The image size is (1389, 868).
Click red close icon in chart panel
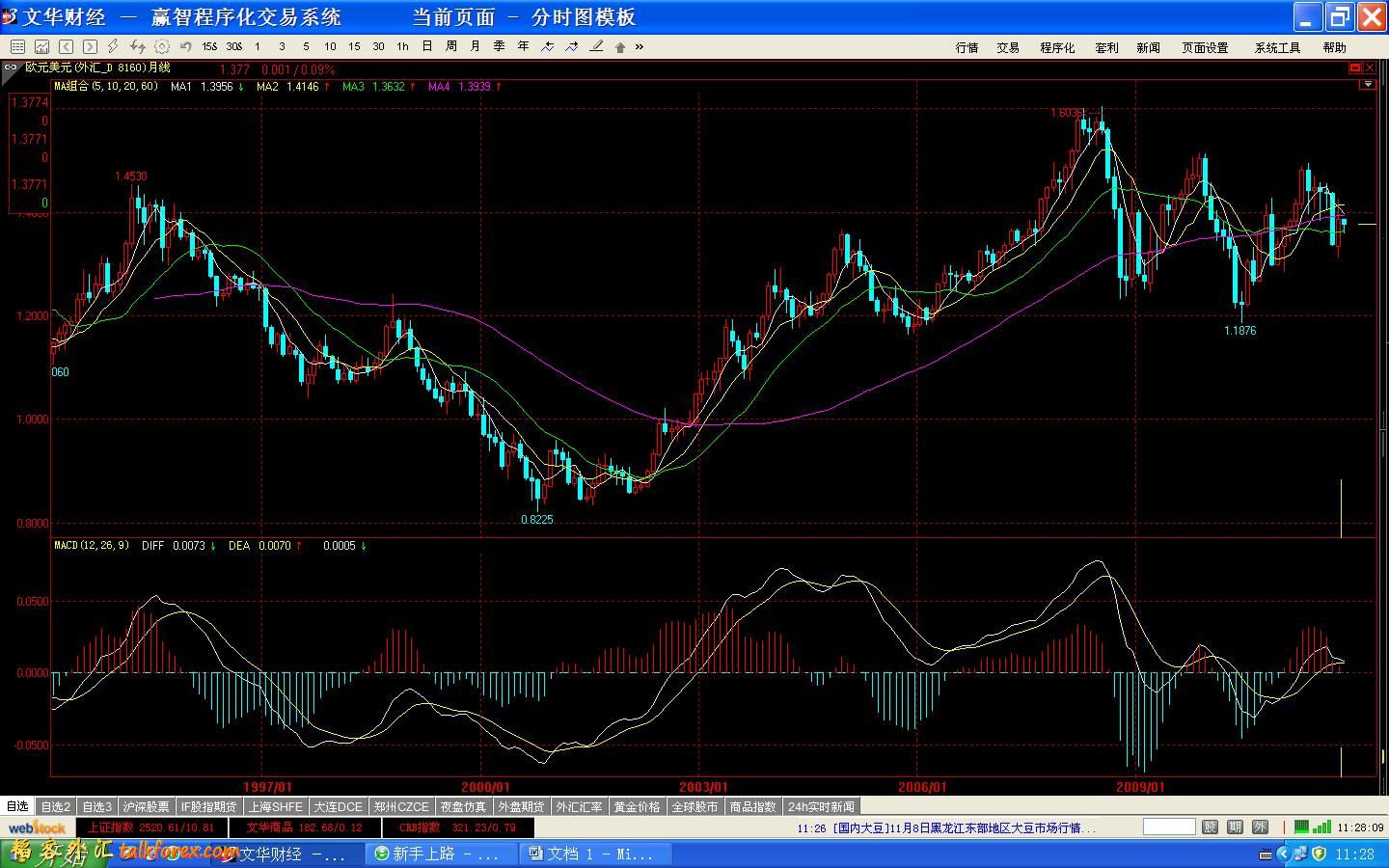click(1368, 68)
